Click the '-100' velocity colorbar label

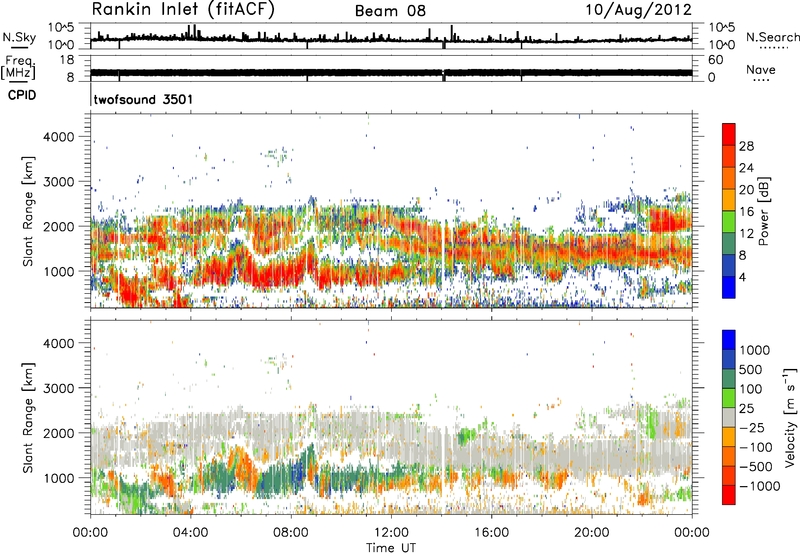pyautogui.click(x=756, y=447)
